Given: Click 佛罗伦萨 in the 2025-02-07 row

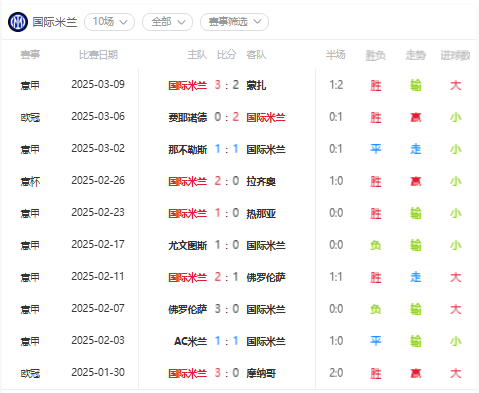Looking at the screenshot, I should (x=188, y=309).
